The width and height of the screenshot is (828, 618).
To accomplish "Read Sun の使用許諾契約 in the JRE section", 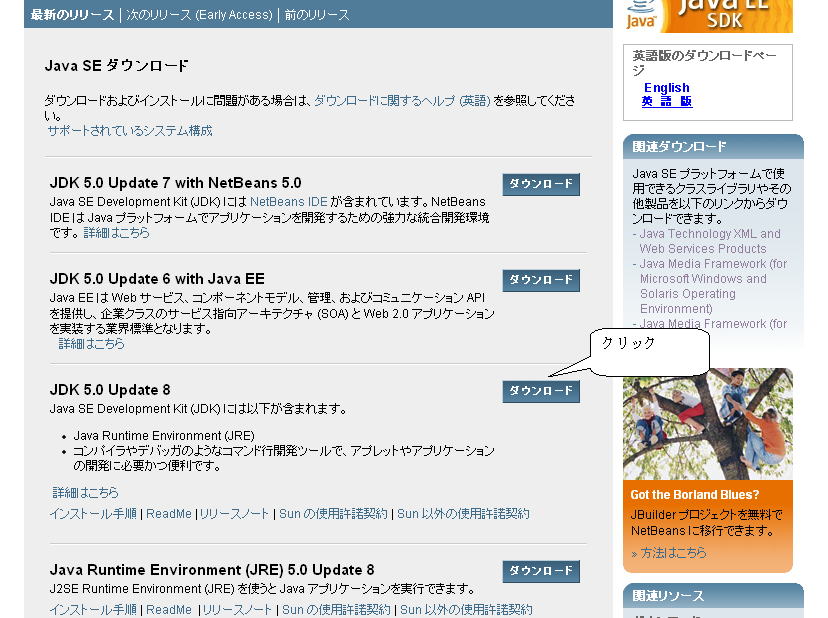I will point(336,610).
